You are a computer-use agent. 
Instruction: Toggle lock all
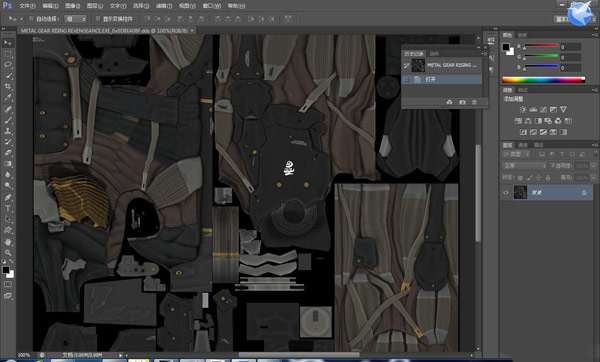point(548,178)
